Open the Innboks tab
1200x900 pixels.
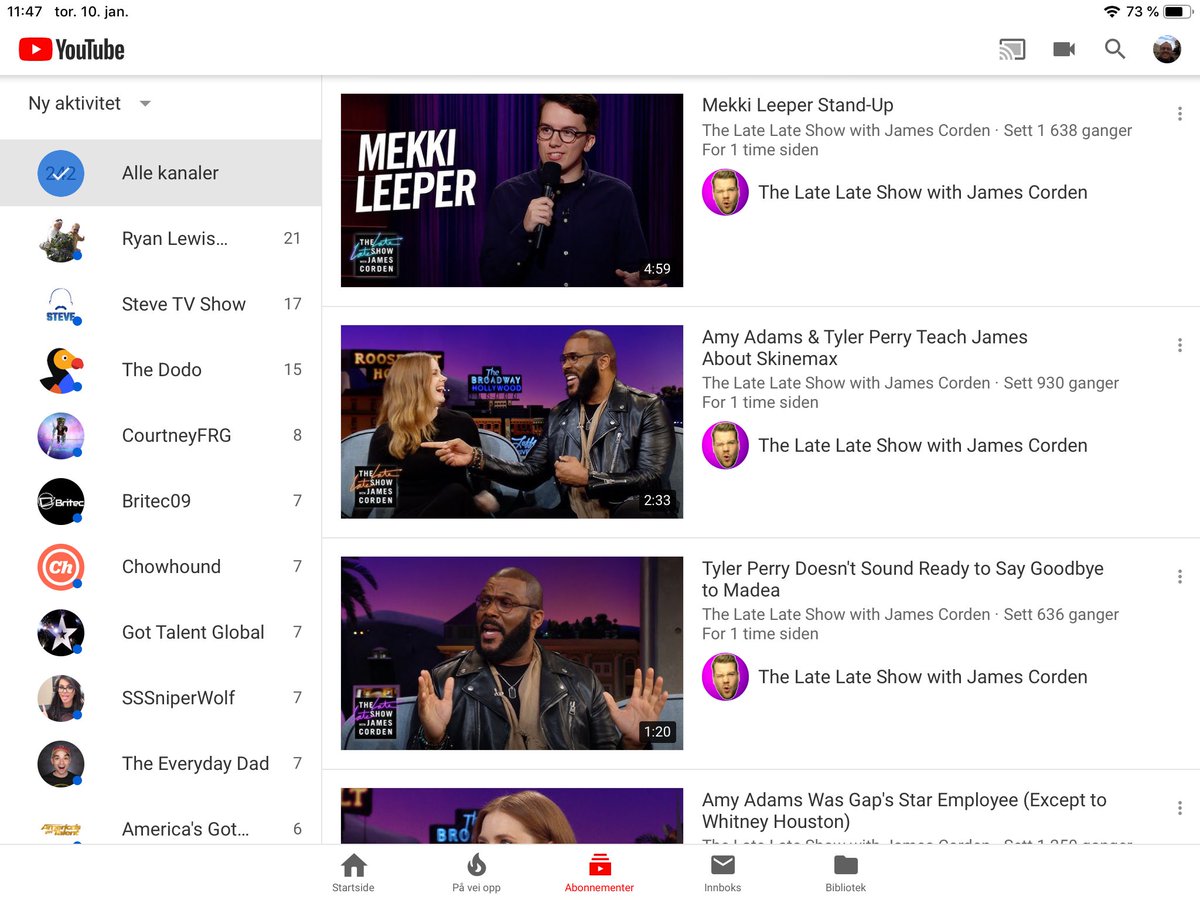tap(723, 873)
